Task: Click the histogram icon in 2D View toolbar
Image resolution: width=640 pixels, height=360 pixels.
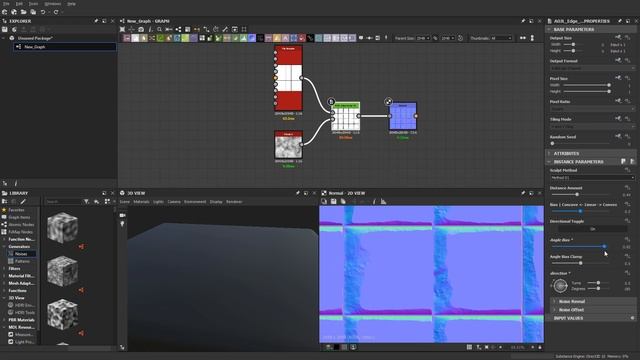Action: point(383,201)
